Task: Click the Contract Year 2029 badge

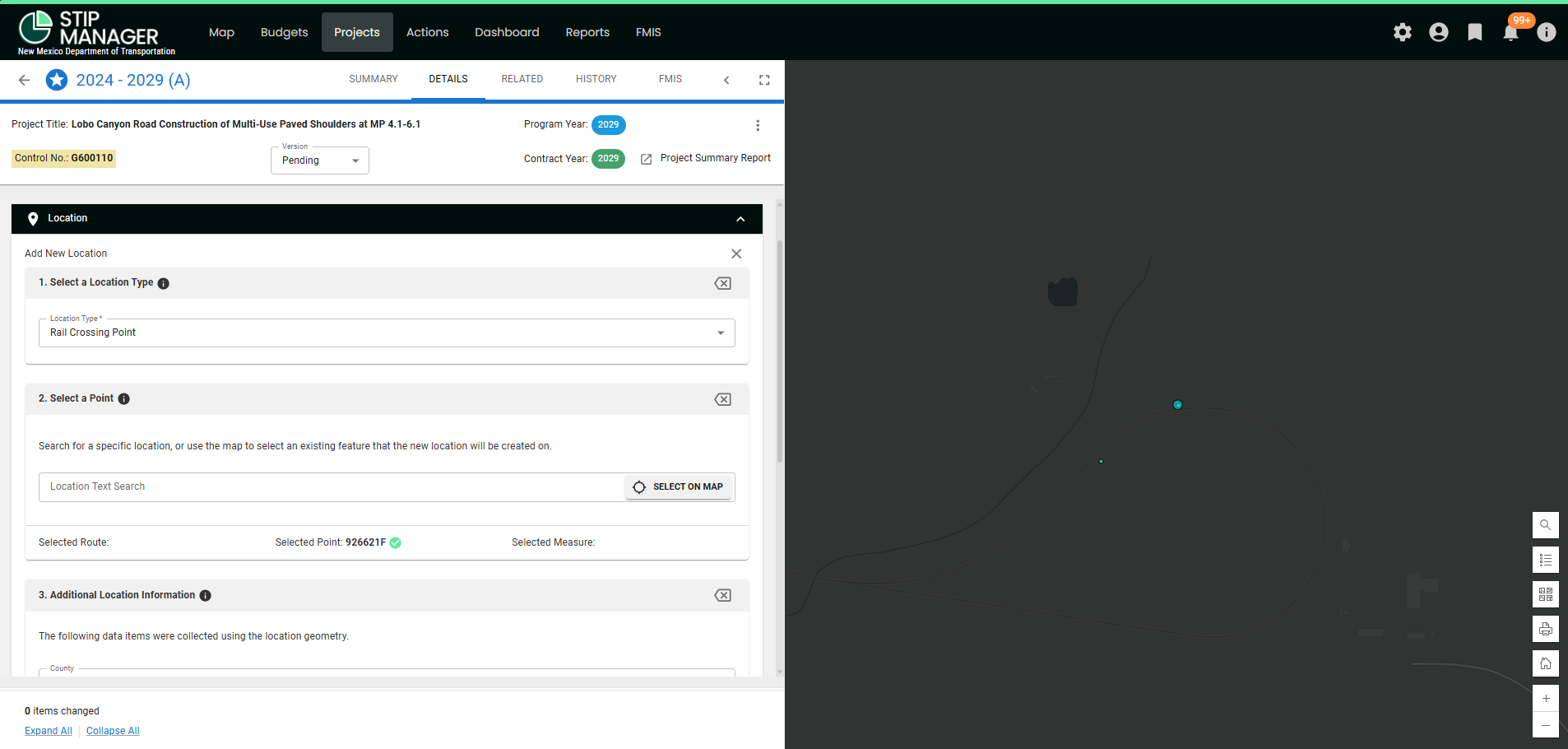Action: [x=609, y=159]
